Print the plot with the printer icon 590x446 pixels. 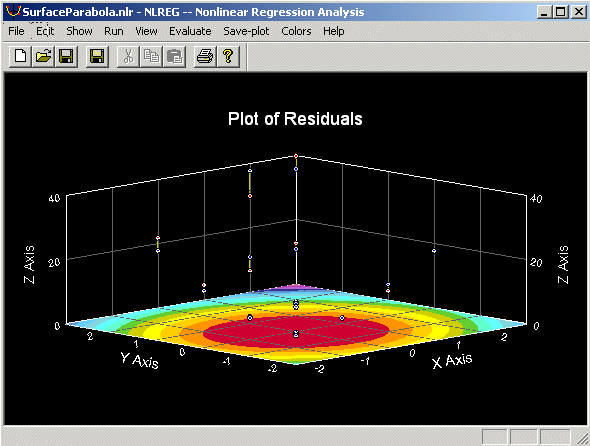click(205, 57)
